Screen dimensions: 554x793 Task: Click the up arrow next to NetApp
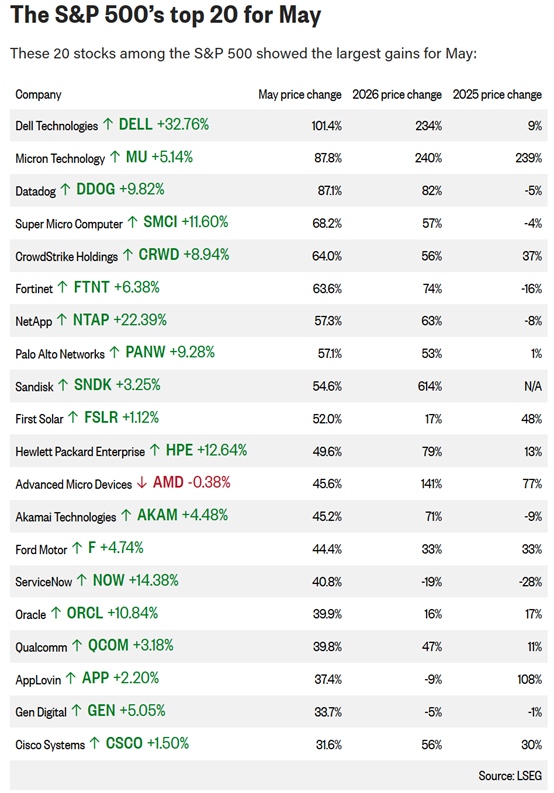(x=62, y=320)
